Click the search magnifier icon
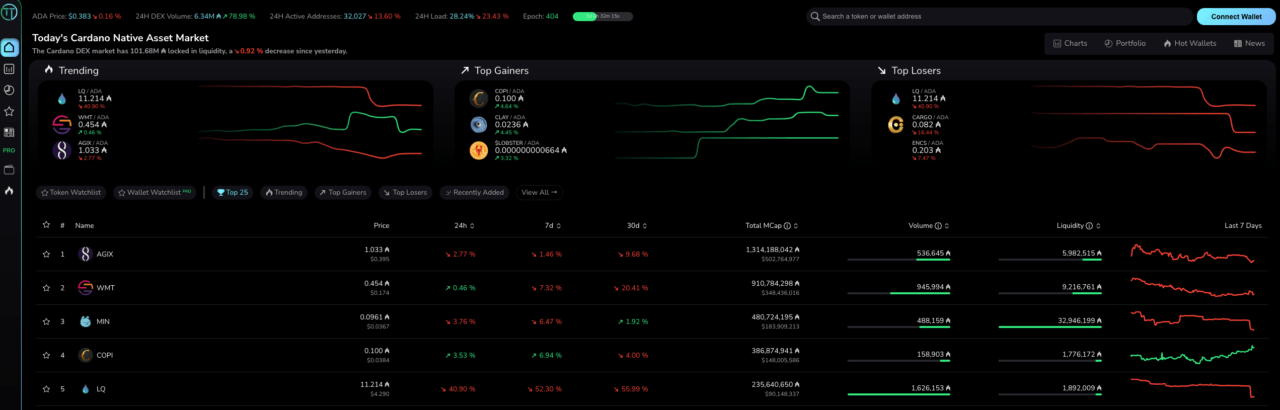 click(815, 16)
